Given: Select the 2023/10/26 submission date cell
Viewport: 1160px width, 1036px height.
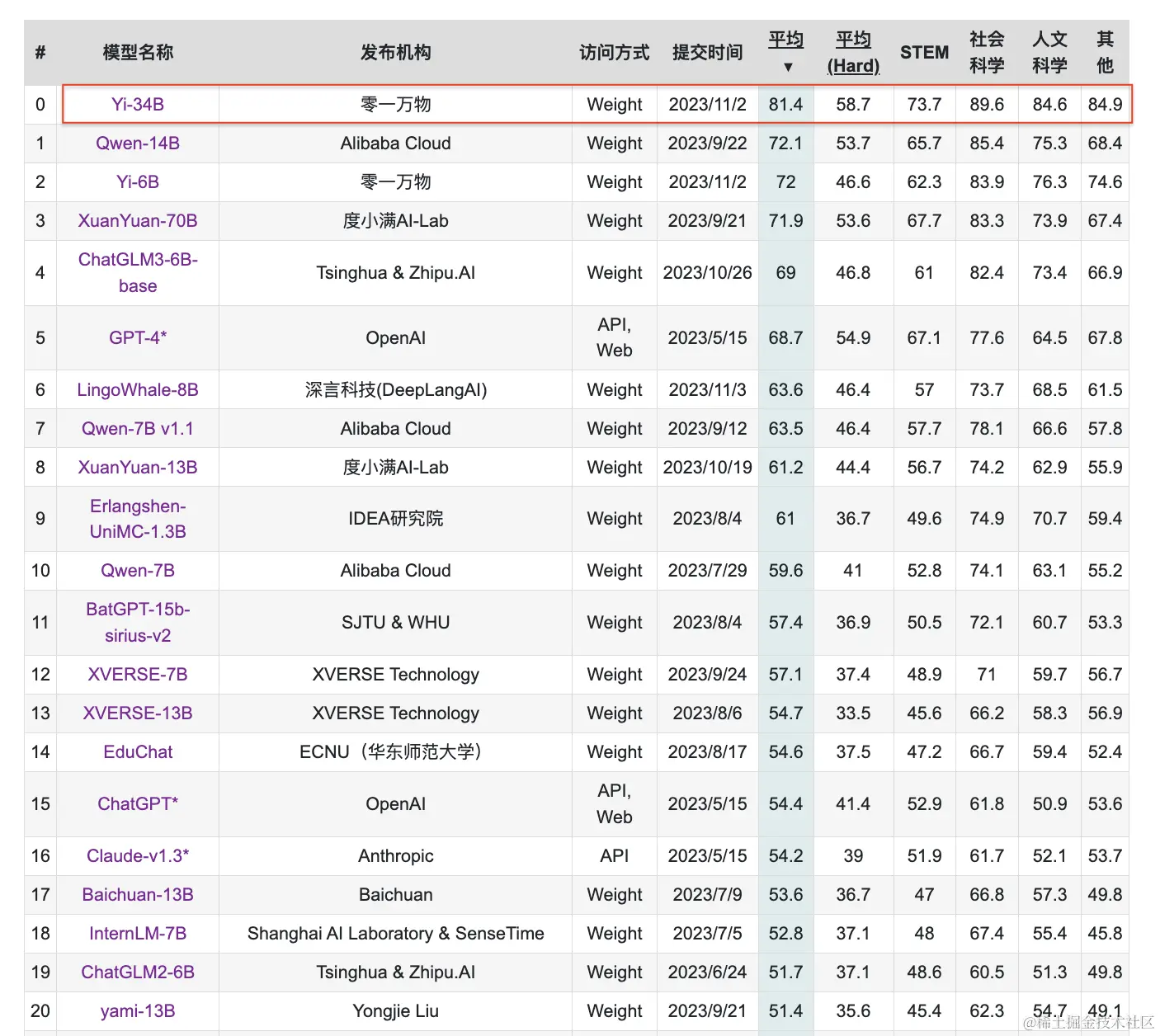Looking at the screenshot, I should coord(707,273).
